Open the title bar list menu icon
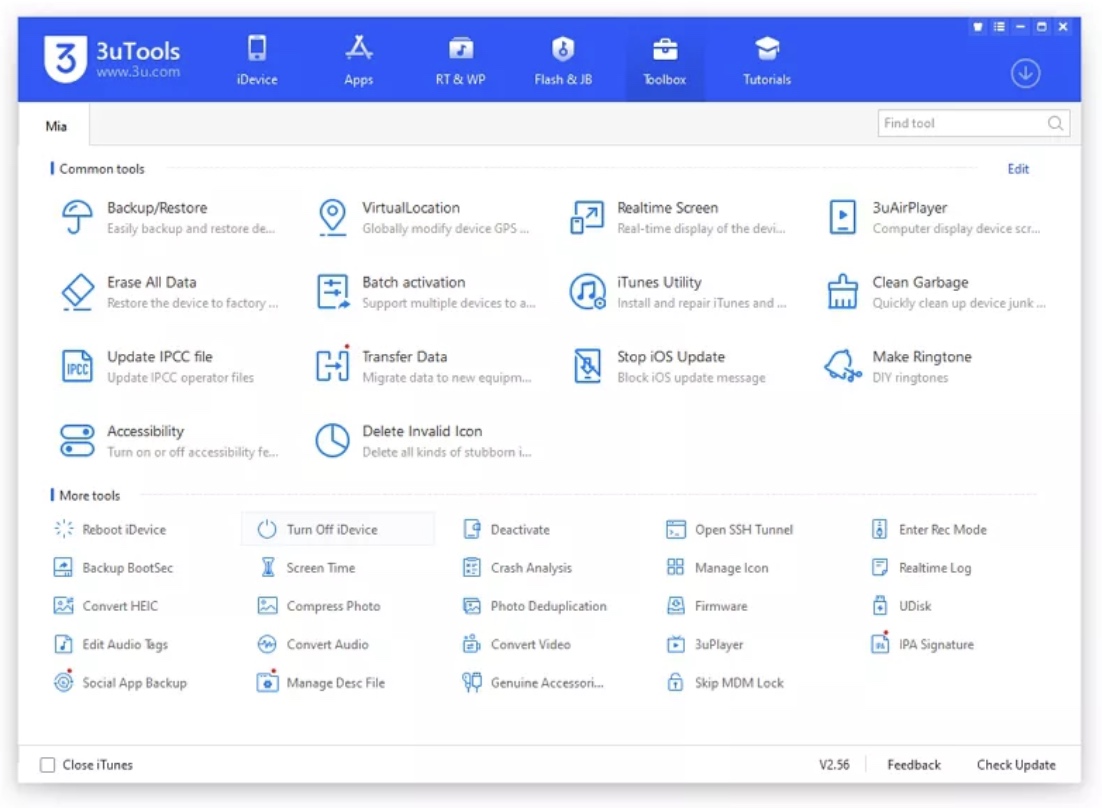The image size is (1102, 808). tap(999, 27)
